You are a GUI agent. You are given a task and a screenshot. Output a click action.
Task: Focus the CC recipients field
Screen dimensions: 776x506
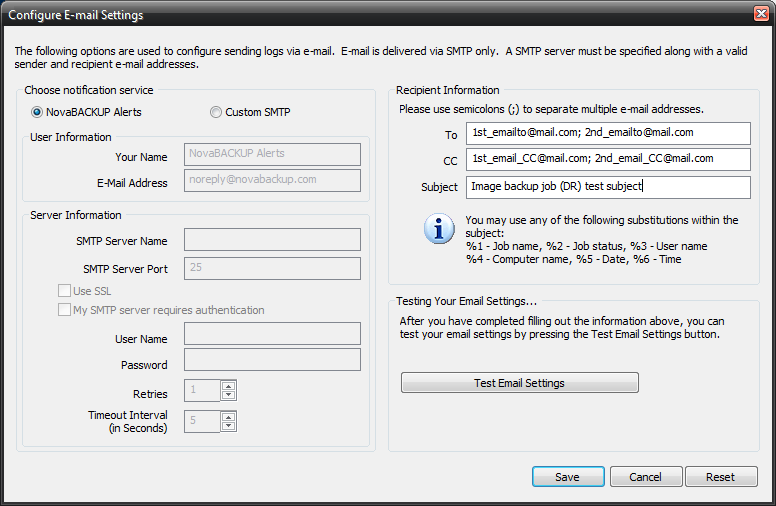(608, 159)
